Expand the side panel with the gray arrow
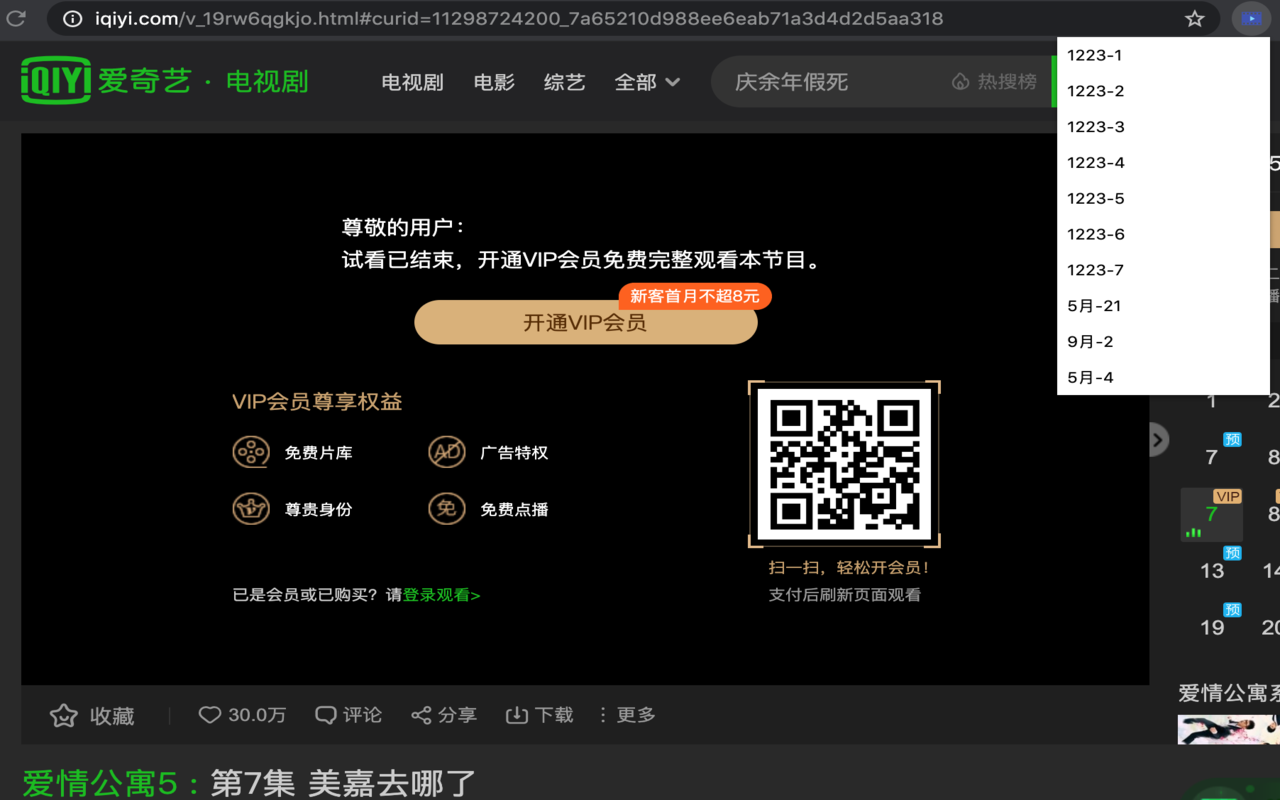The image size is (1280, 800). 1157,439
